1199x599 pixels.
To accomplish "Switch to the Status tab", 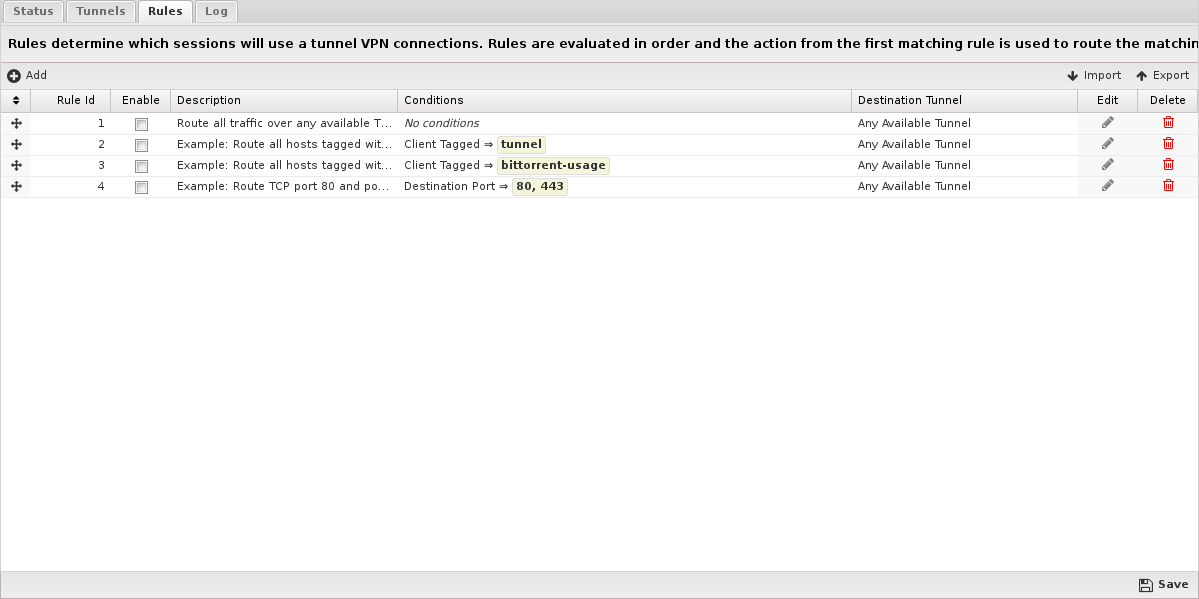I will pos(34,11).
